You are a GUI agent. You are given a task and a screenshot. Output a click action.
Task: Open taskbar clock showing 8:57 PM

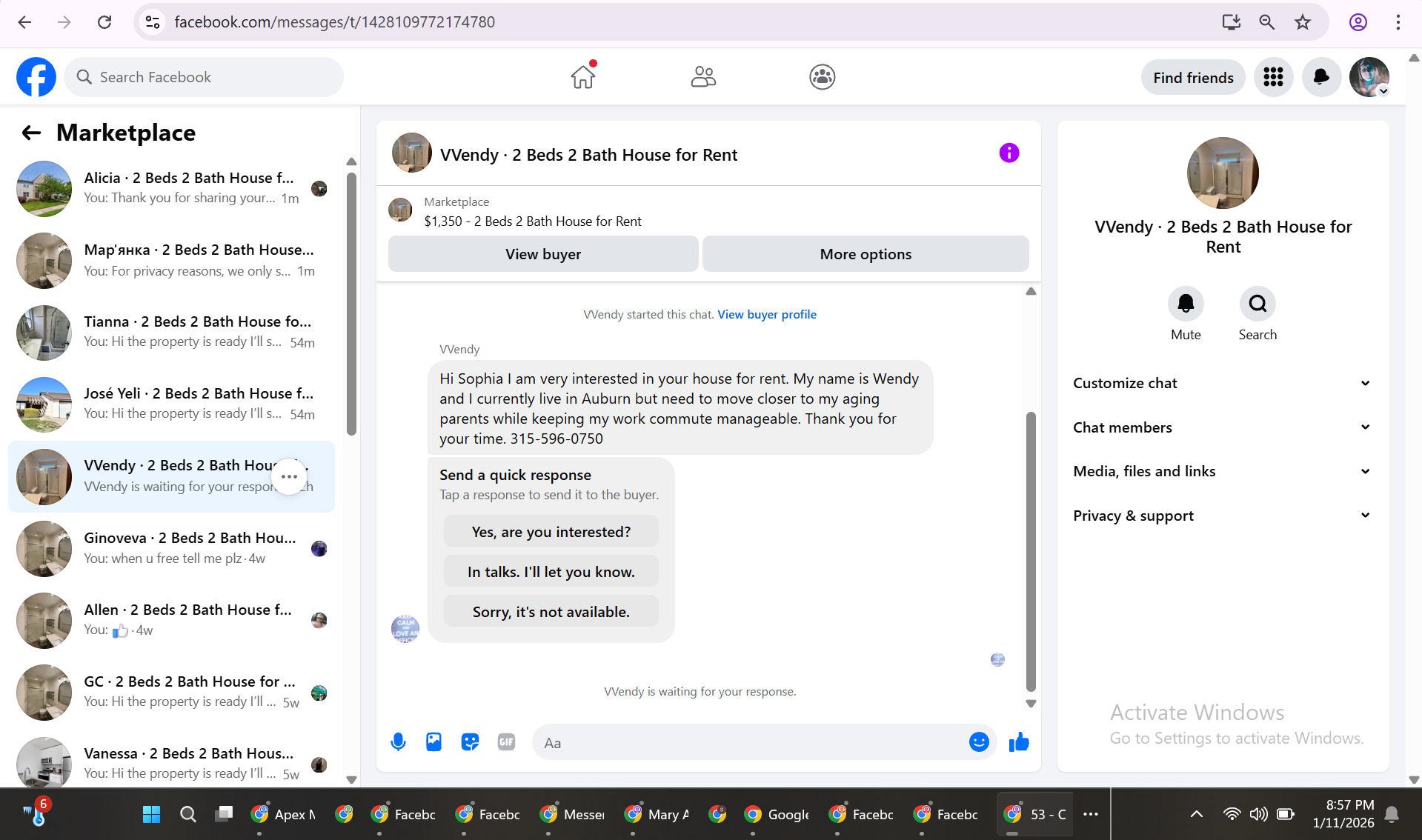point(1343,814)
